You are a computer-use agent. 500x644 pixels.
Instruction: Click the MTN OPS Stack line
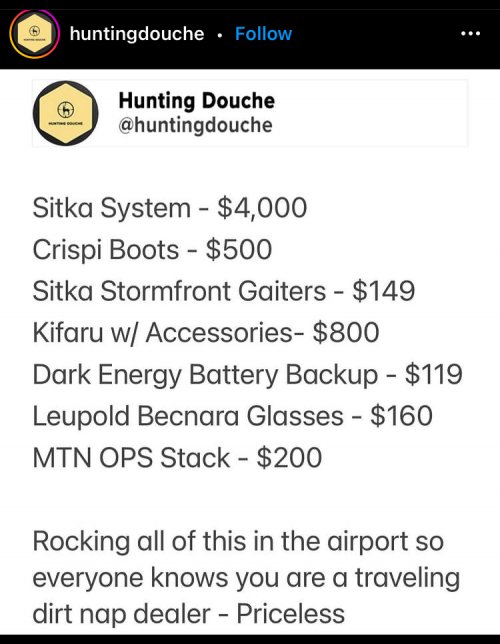pyautogui.click(x=177, y=458)
